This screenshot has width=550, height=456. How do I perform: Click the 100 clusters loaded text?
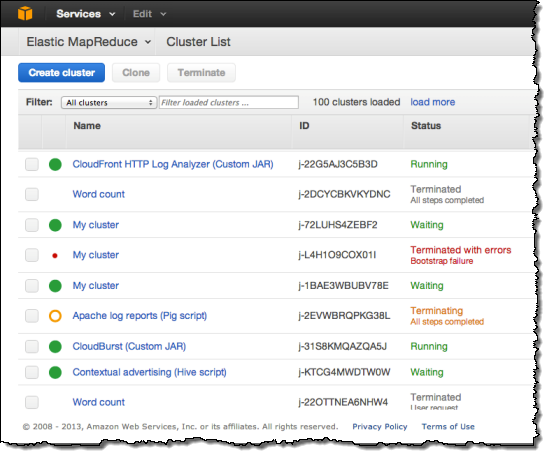(x=356, y=102)
